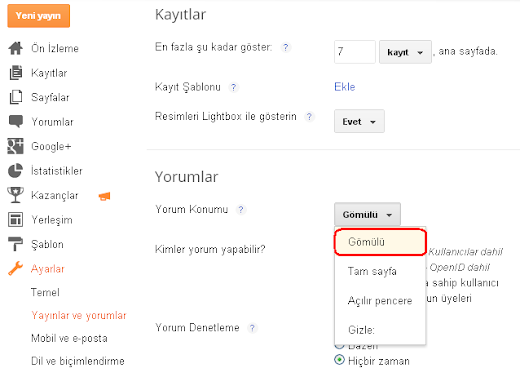520x377 pixels.
Task: Click the Kazançlar trophy icon
Action: coord(15,195)
